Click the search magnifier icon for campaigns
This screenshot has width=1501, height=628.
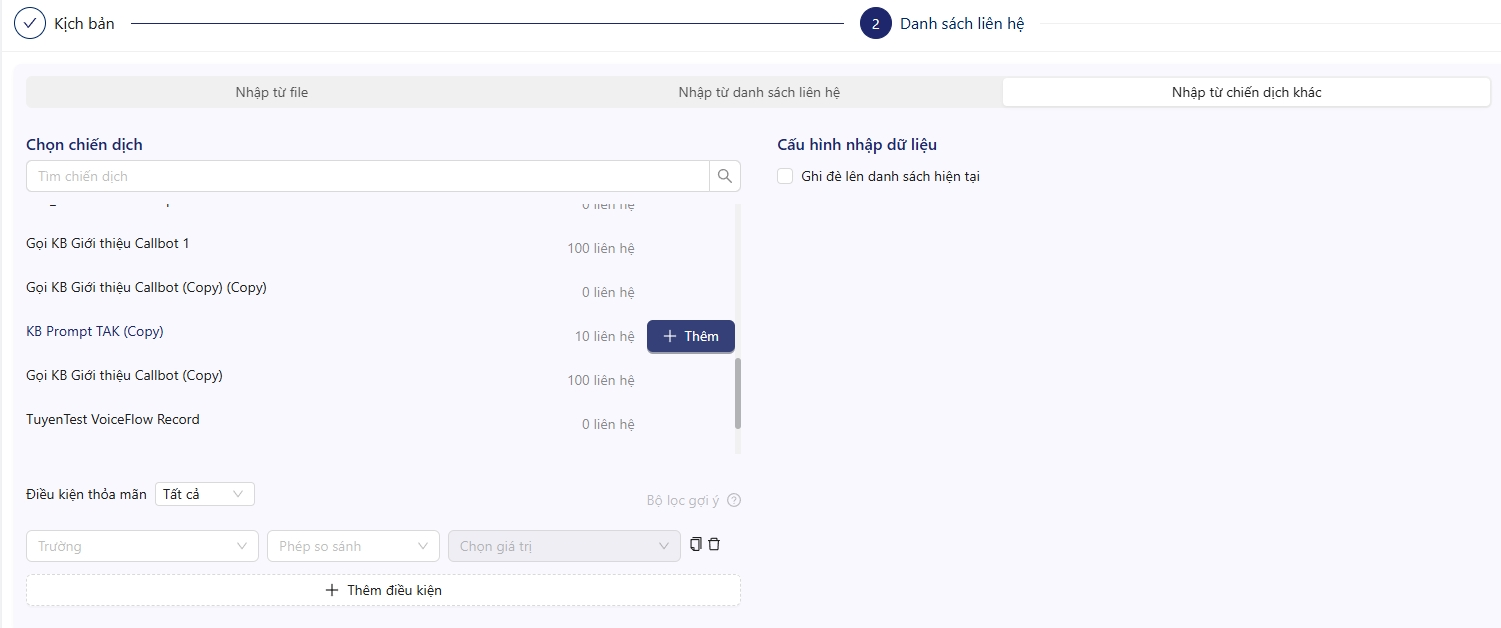pyautogui.click(x=725, y=176)
